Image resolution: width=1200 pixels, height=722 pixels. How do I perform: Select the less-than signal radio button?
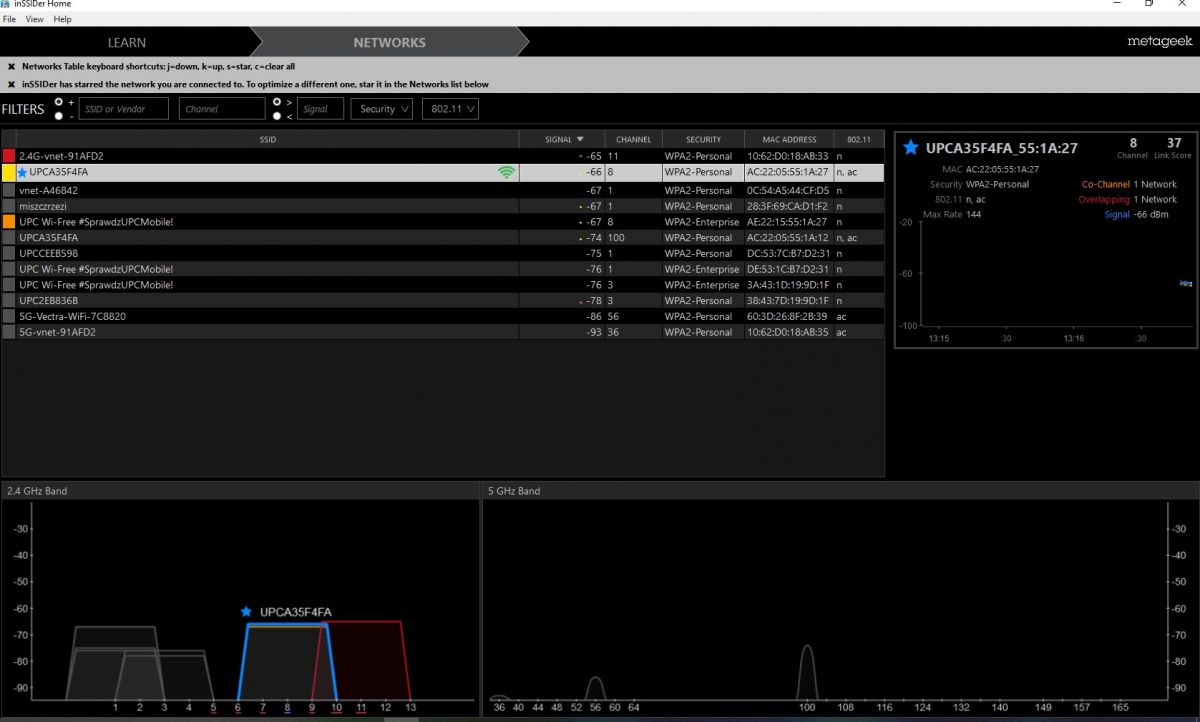(x=277, y=116)
